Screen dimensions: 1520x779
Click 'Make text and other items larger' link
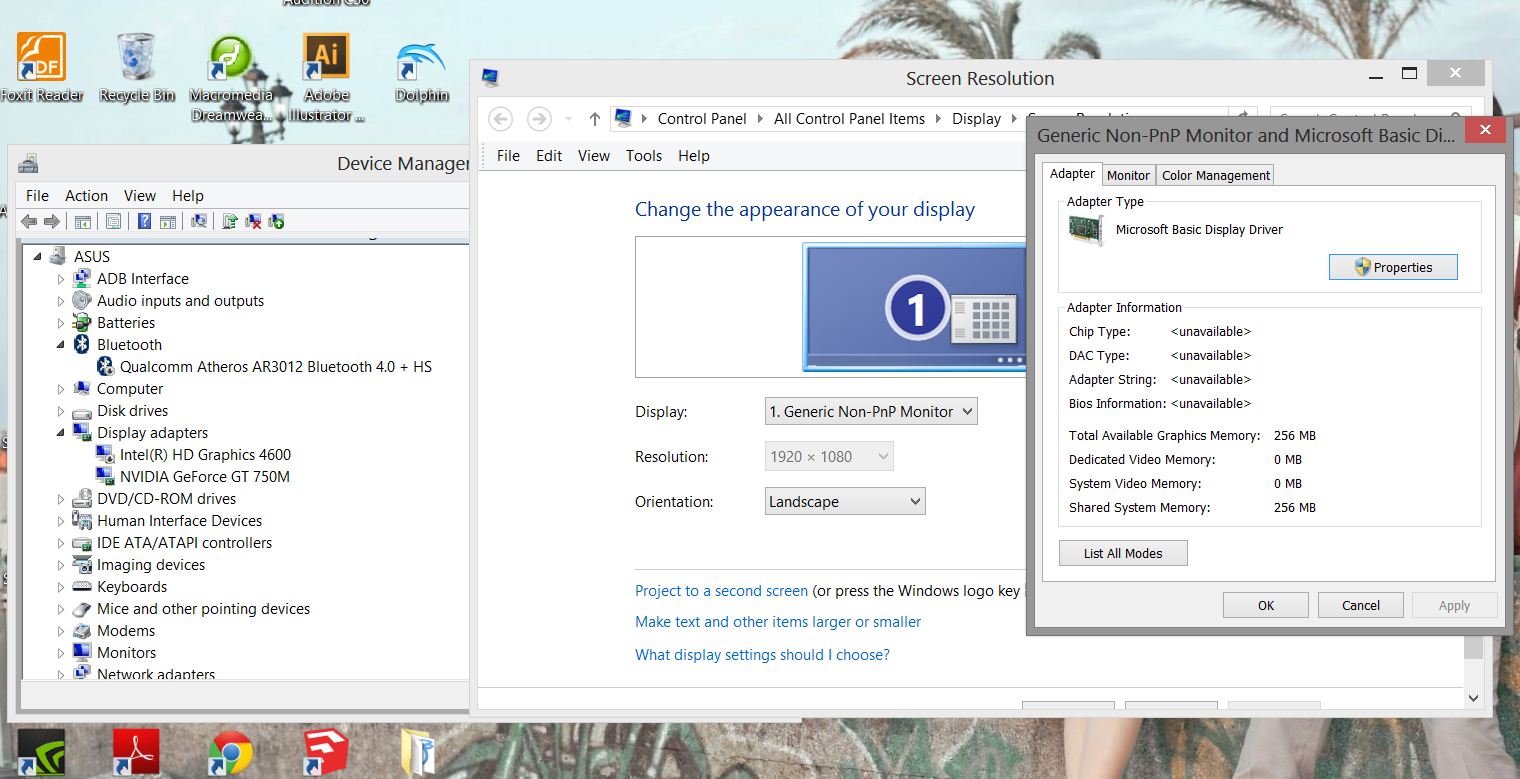coord(778,622)
